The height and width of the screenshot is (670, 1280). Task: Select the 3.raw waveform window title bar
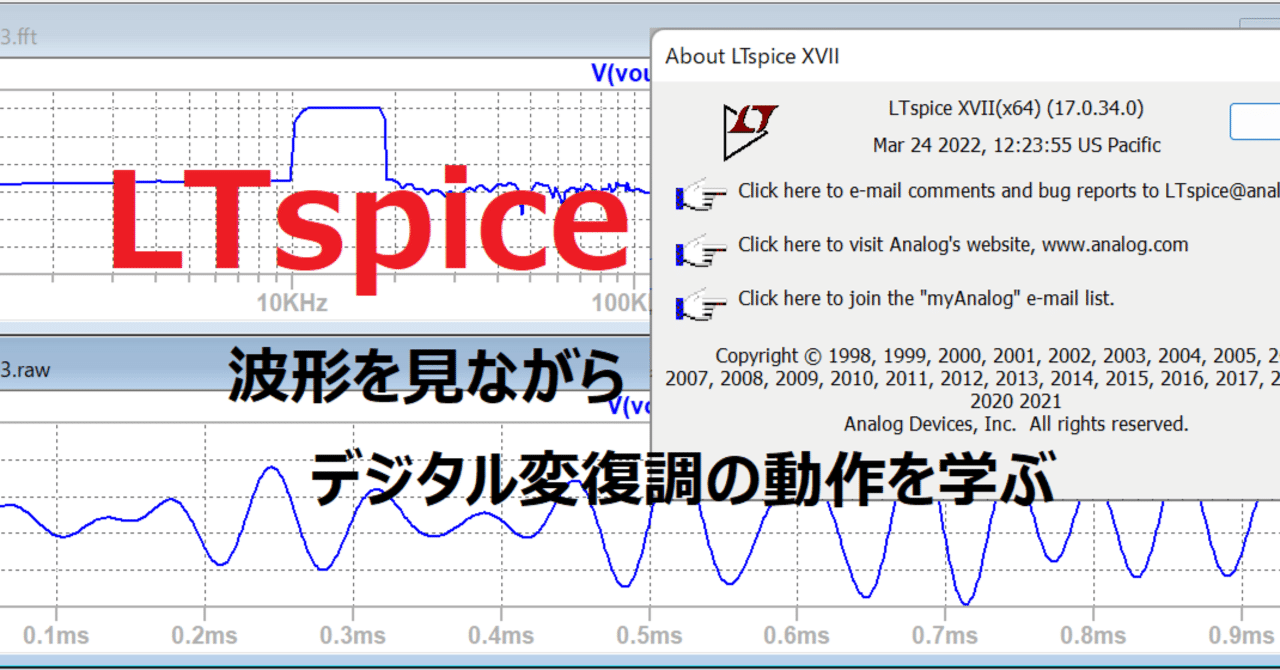(x=300, y=369)
